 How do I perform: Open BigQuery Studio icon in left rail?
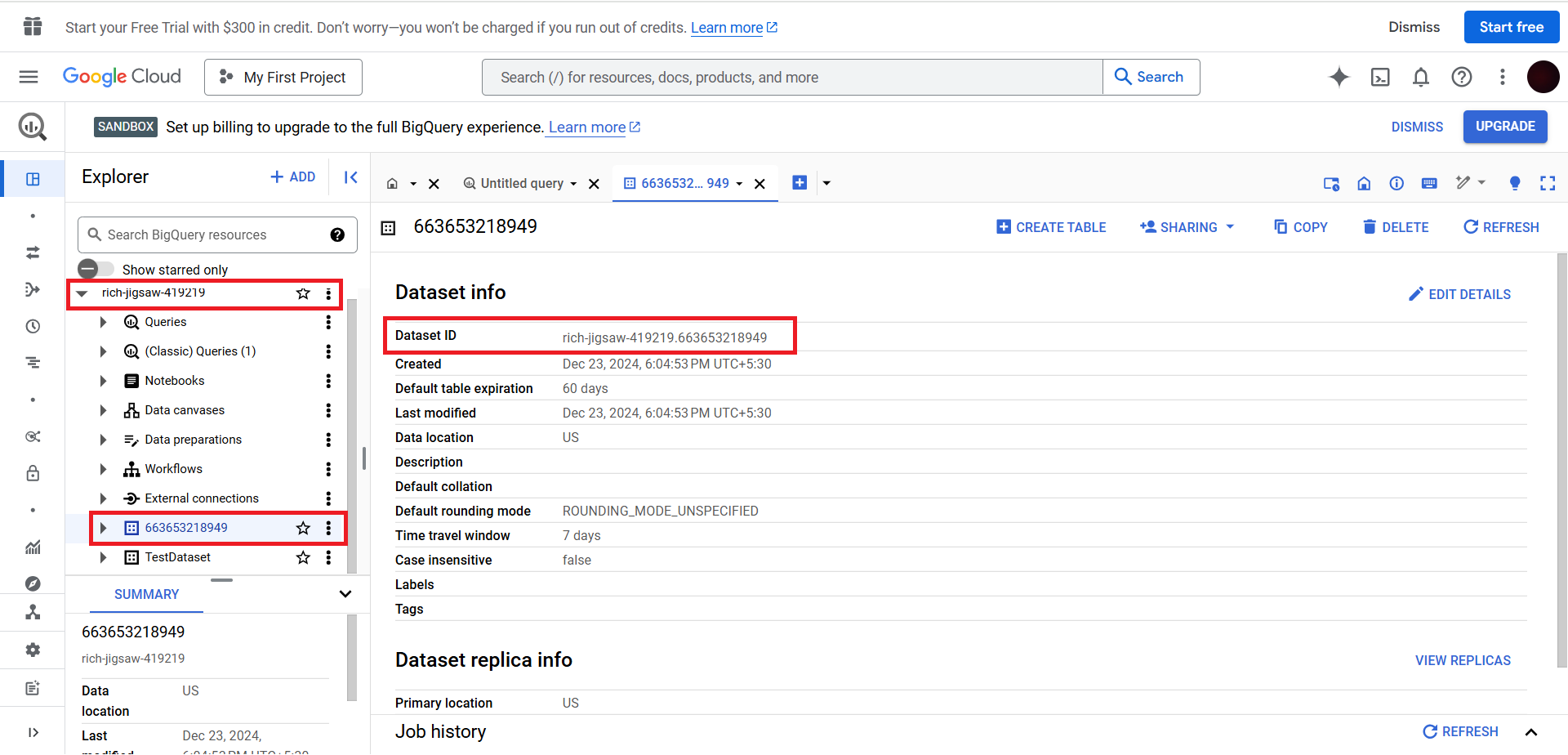tap(33, 179)
